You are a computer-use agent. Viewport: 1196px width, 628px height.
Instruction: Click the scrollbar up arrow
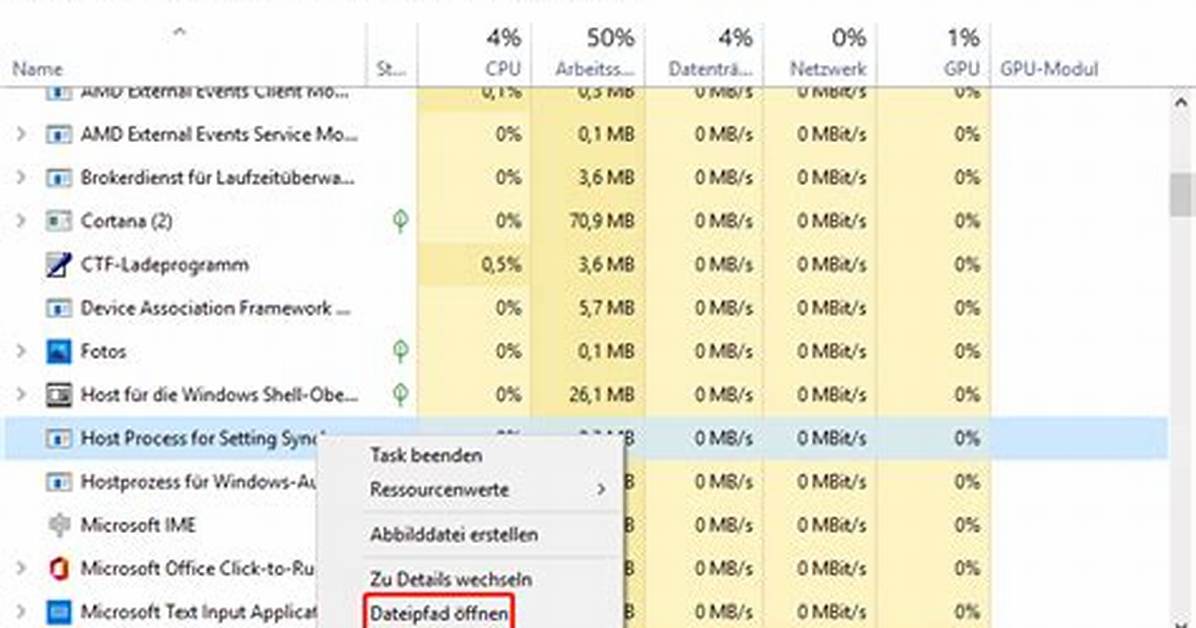(x=1181, y=101)
